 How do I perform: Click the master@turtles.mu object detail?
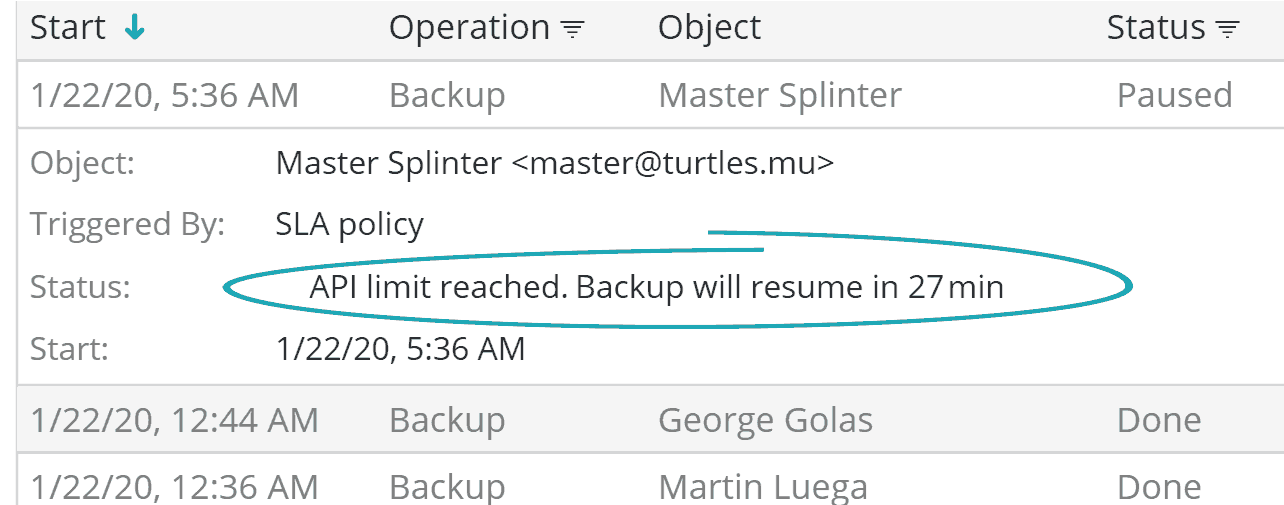(554, 162)
